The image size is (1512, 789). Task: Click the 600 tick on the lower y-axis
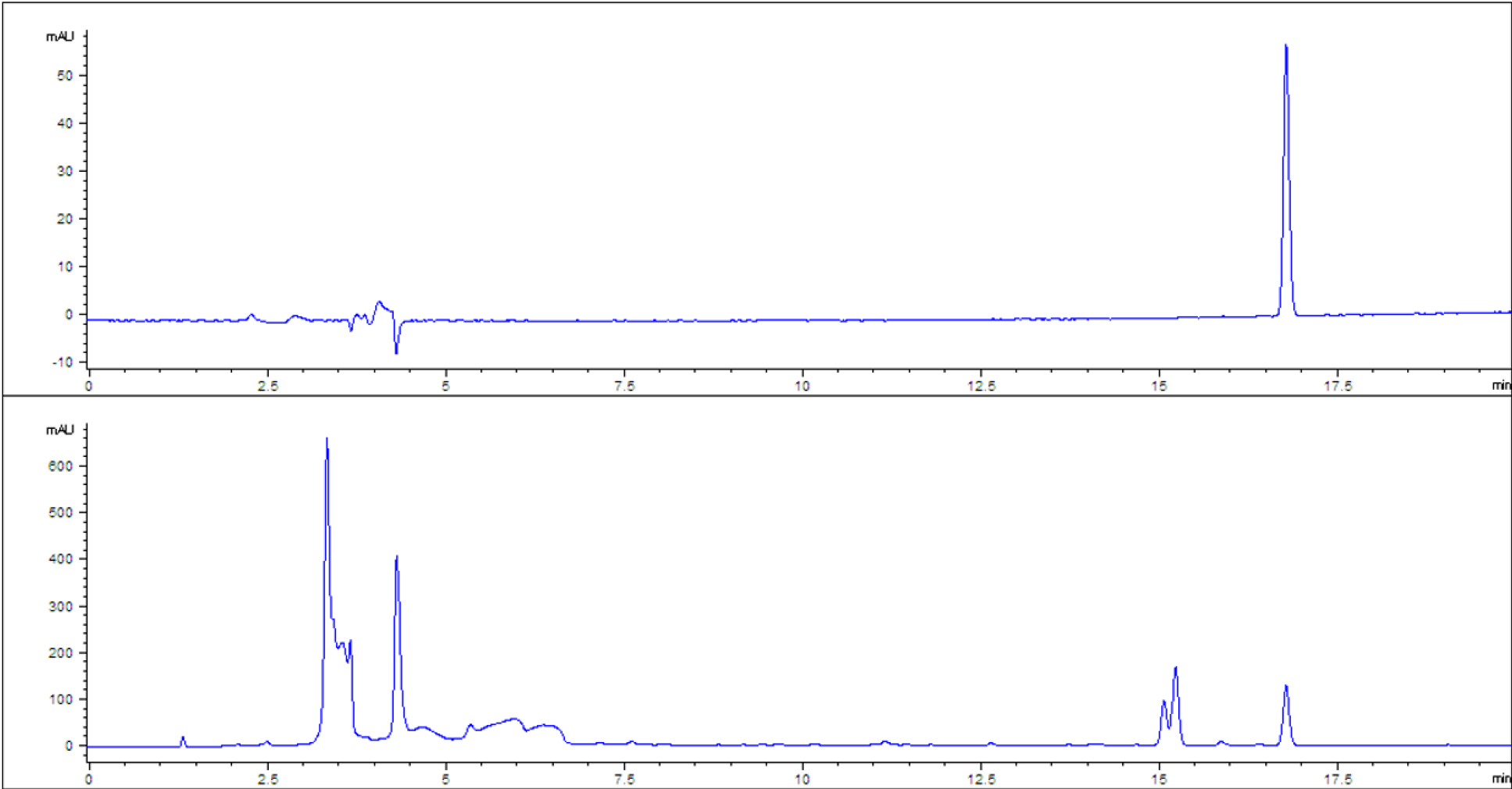pos(60,466)
